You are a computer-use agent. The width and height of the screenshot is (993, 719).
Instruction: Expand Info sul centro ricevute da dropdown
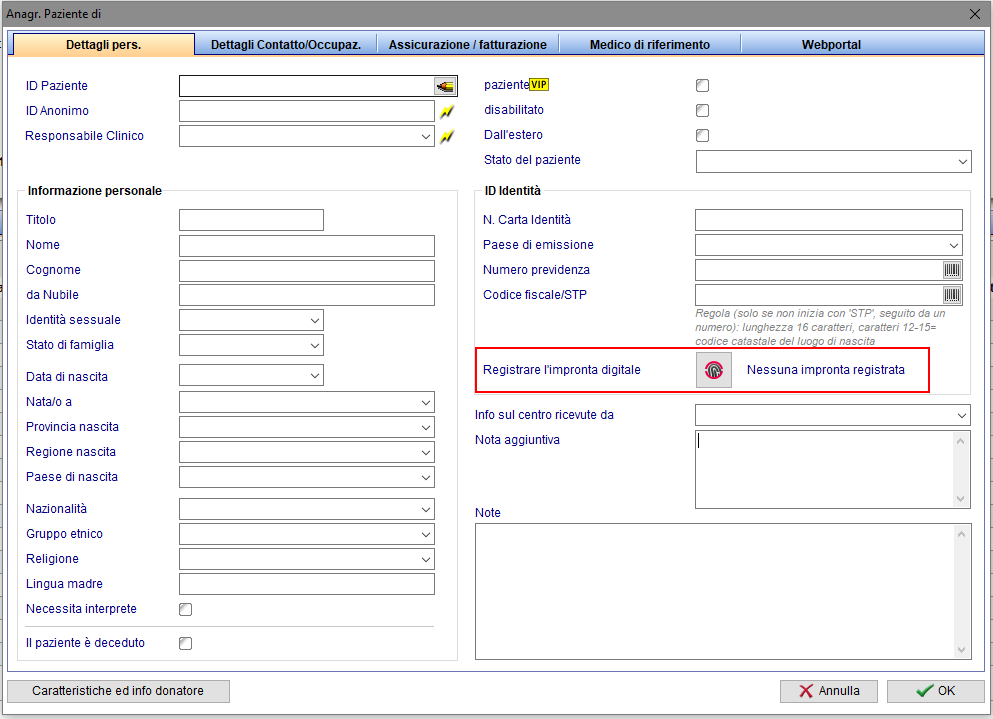tap(962, 416)
